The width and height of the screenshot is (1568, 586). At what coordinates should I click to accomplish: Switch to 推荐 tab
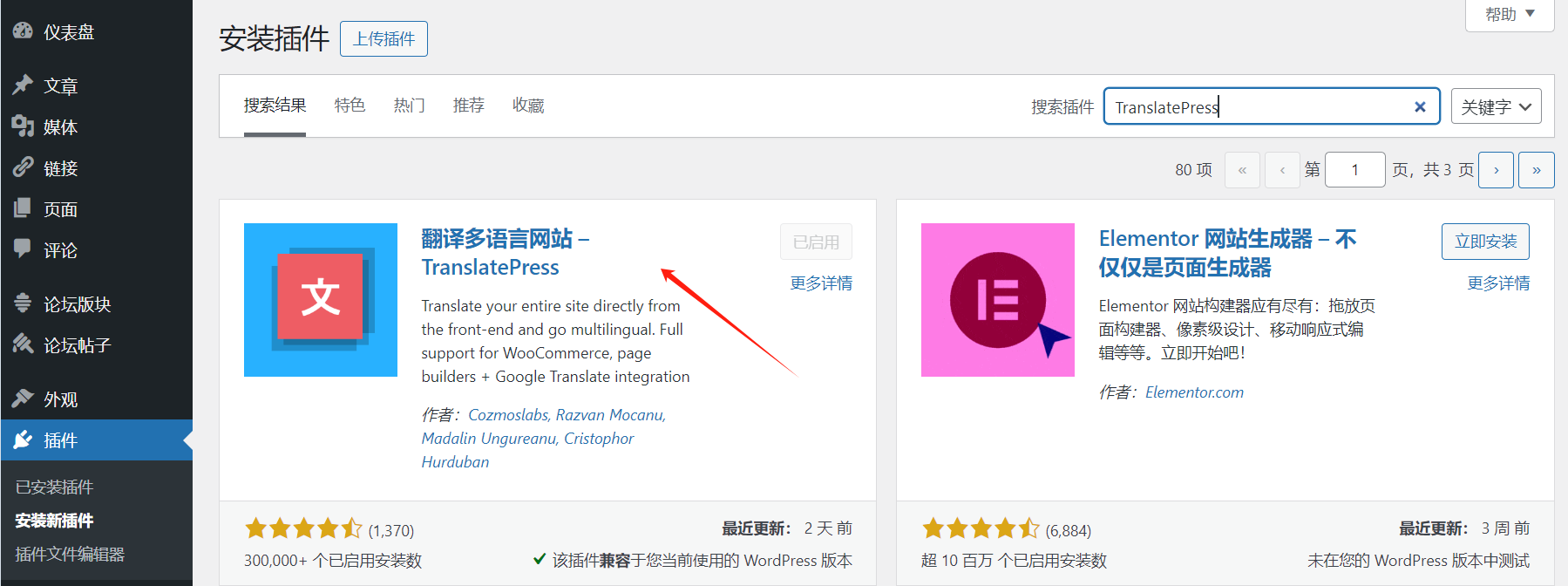pos(468,106)
